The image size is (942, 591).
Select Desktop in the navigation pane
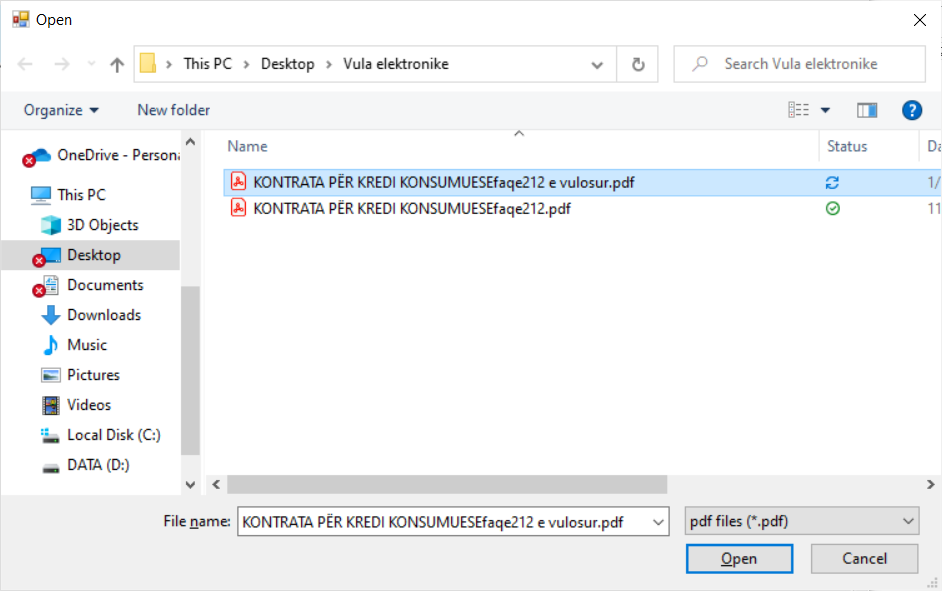[x=90, y=255]
